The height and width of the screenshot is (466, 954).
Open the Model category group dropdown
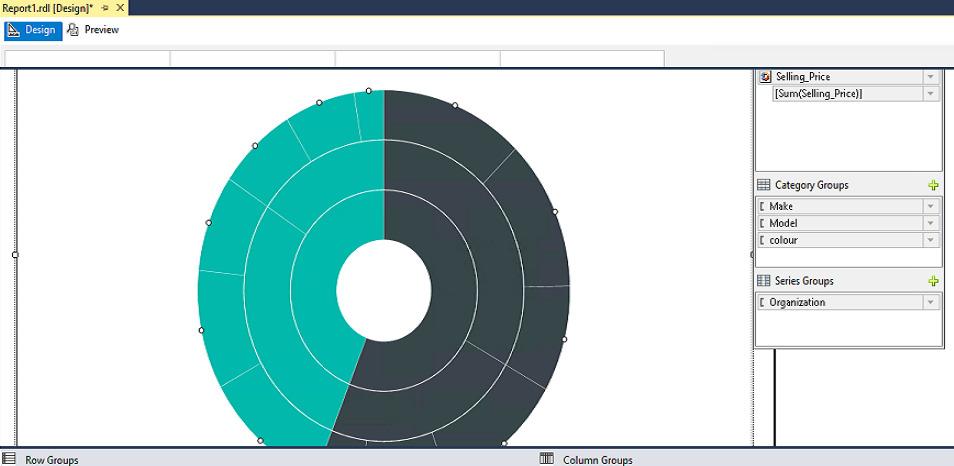930,223
